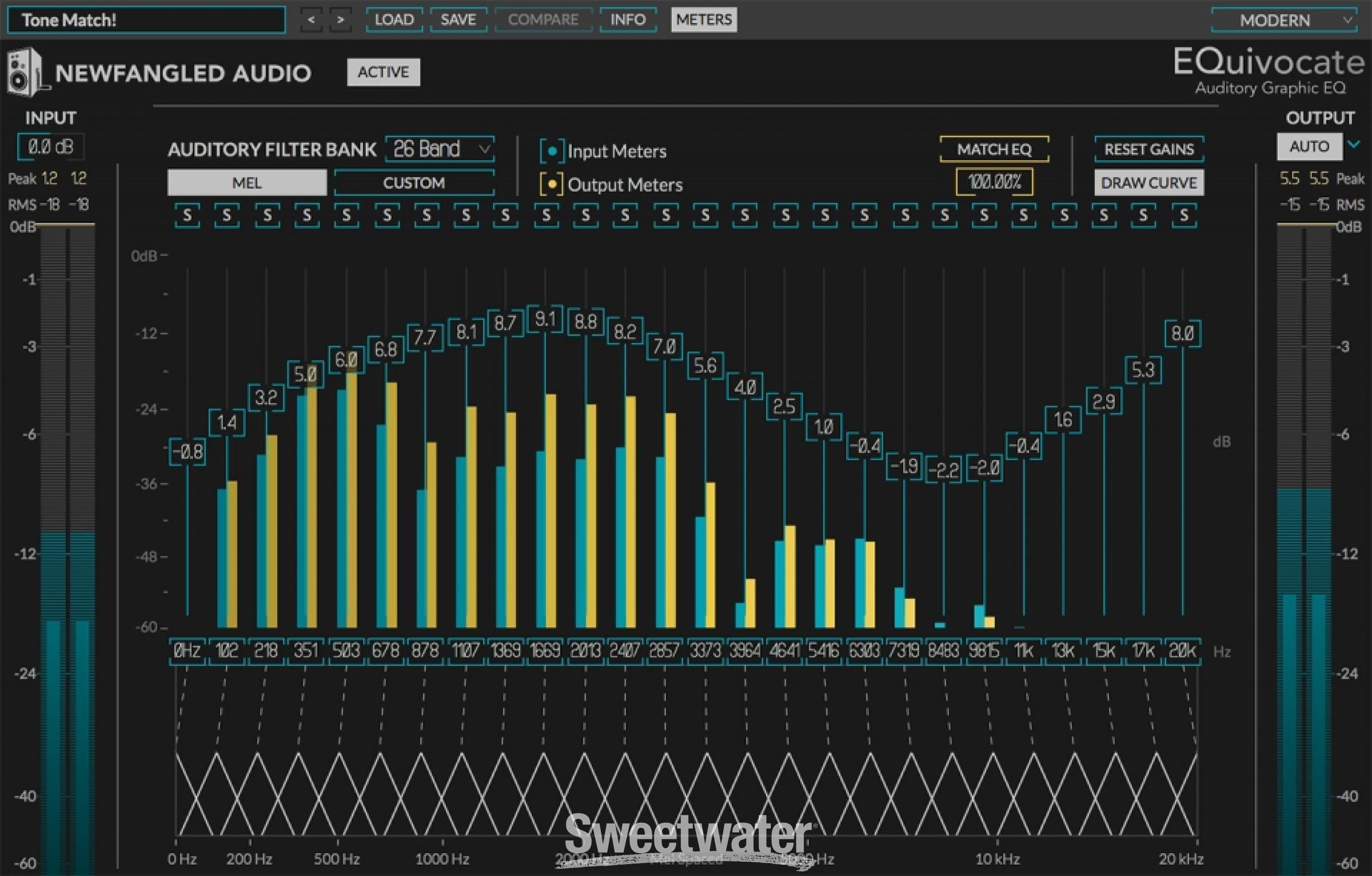Solo the 20k band

tap(1184, 215)
